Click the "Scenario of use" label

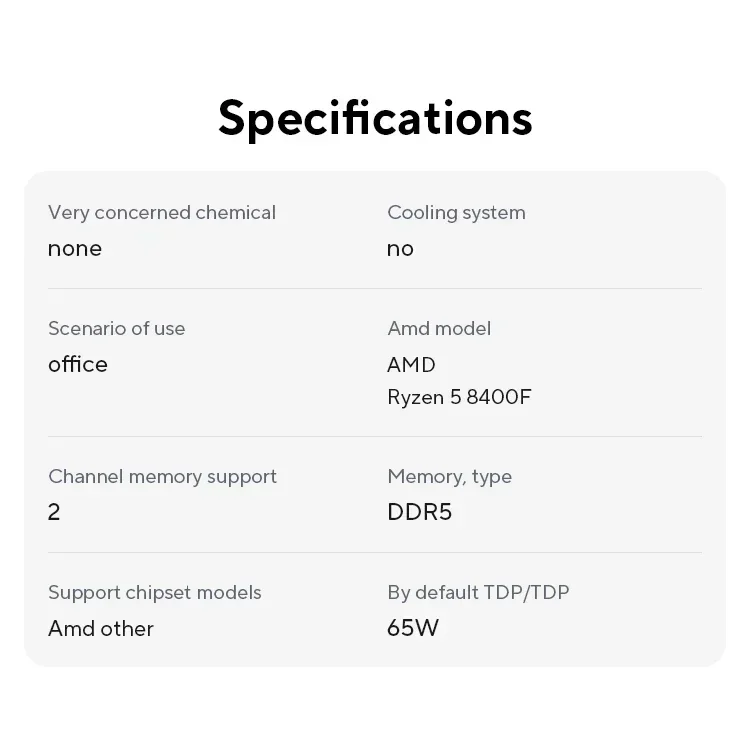pos(116,328)
